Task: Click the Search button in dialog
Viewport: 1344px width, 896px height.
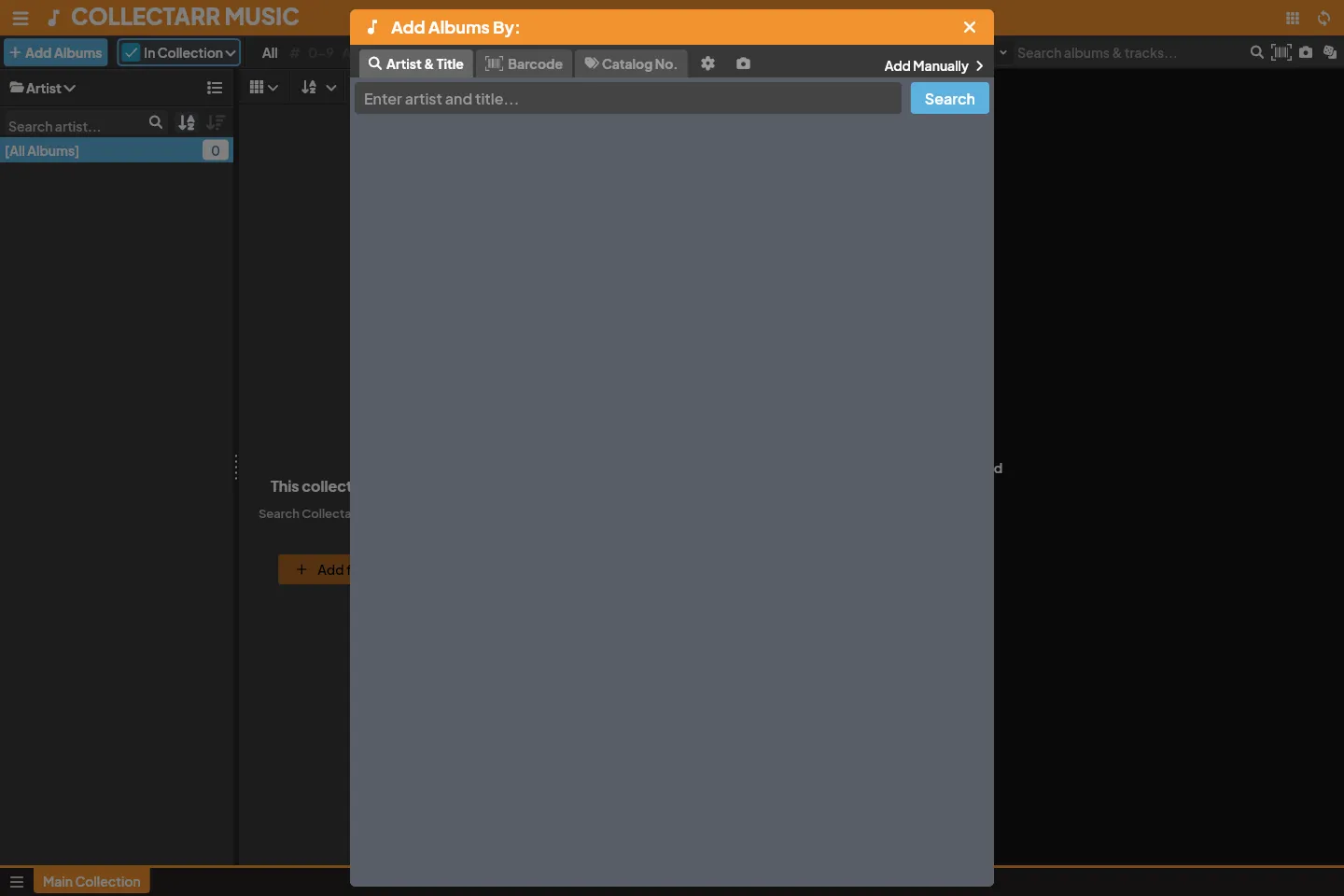Action: (x=950, y=99)
